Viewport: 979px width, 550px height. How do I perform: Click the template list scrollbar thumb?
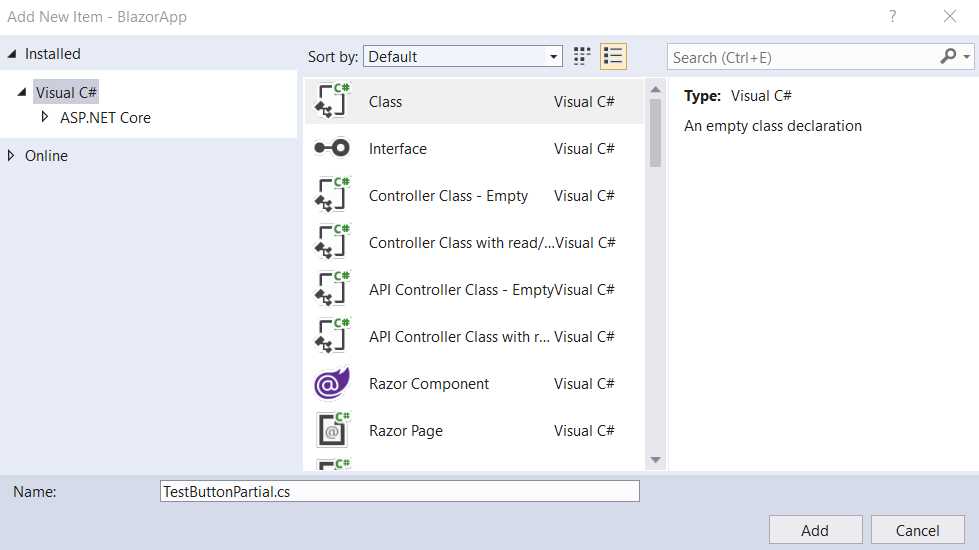655,133
